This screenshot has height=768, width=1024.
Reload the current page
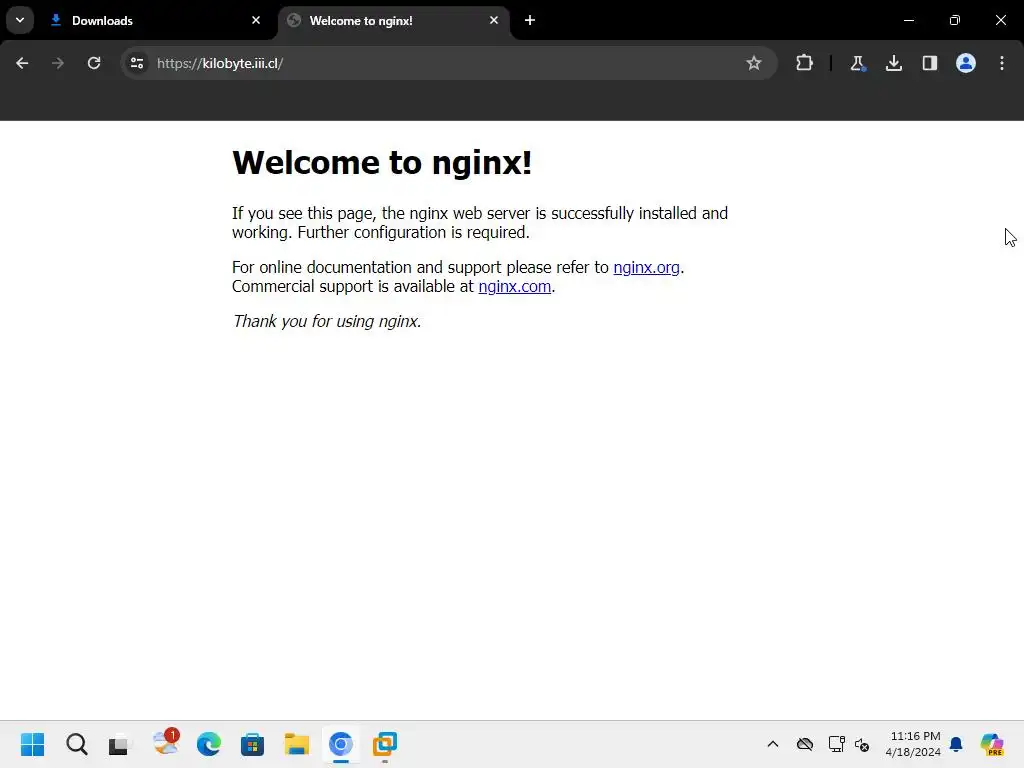click(94, 63)
